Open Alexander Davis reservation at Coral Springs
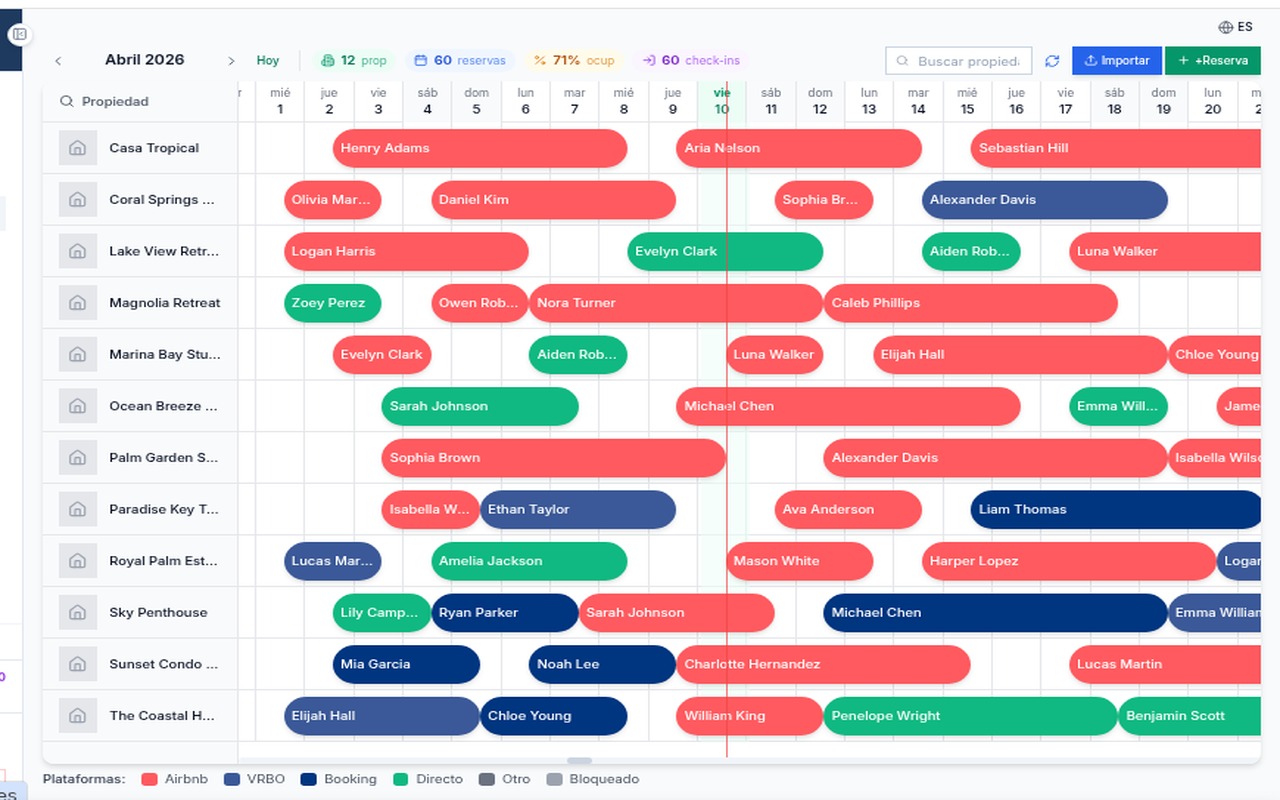1280x800 pixels. (x=1044, y=200)
